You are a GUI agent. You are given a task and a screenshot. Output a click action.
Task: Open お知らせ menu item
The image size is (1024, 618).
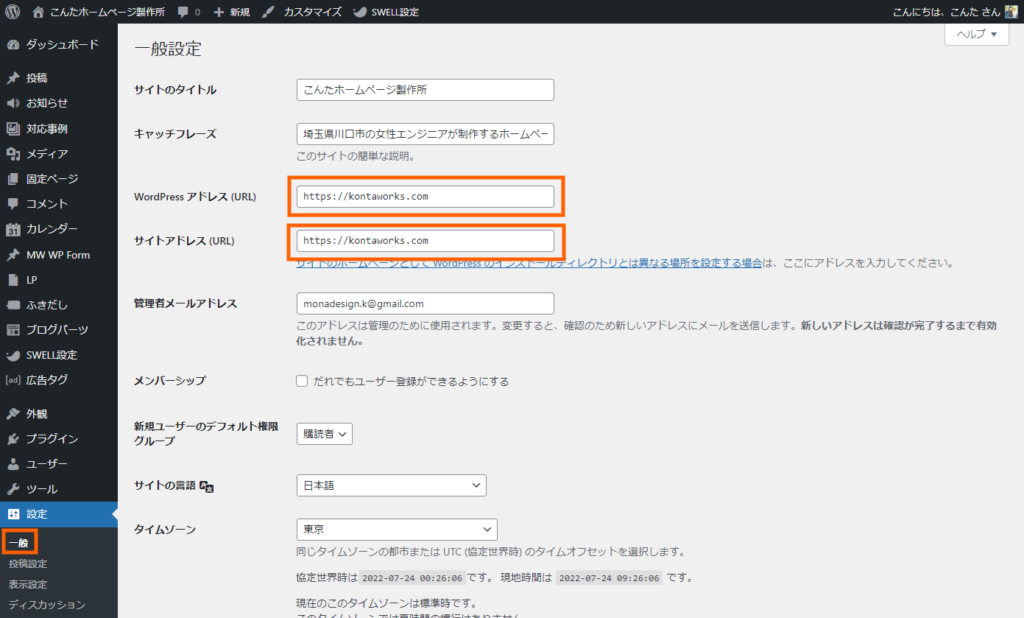point(47,103)
